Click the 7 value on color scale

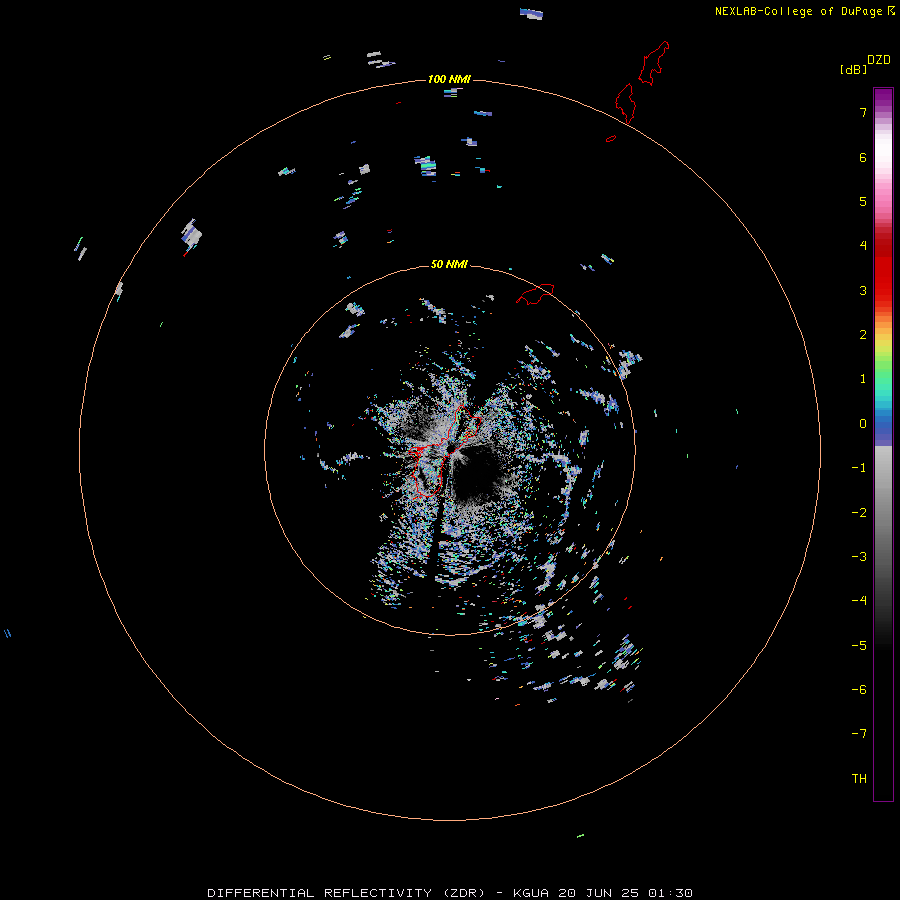click(863, 112)
